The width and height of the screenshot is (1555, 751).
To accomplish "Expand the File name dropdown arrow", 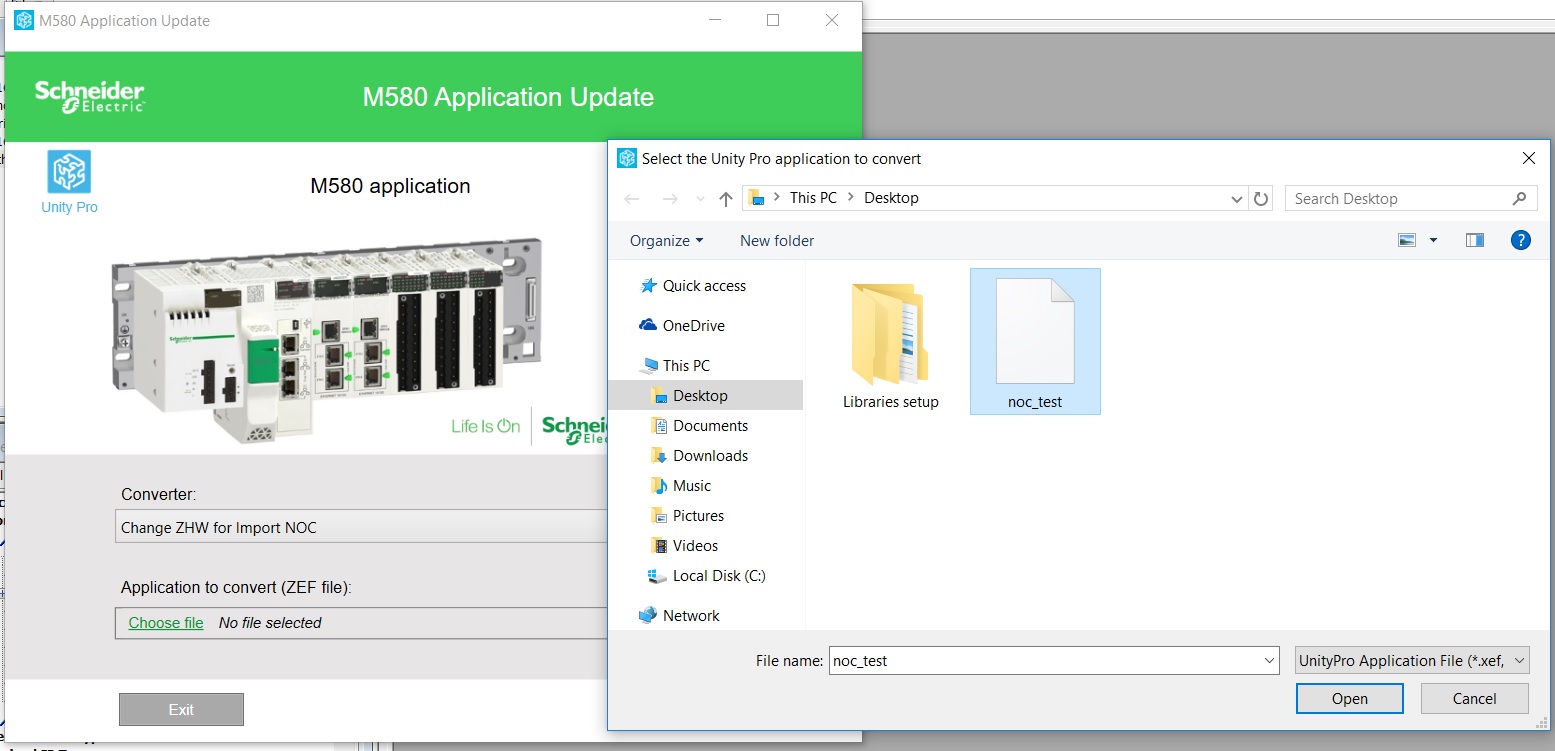I will coord(1270,661).
